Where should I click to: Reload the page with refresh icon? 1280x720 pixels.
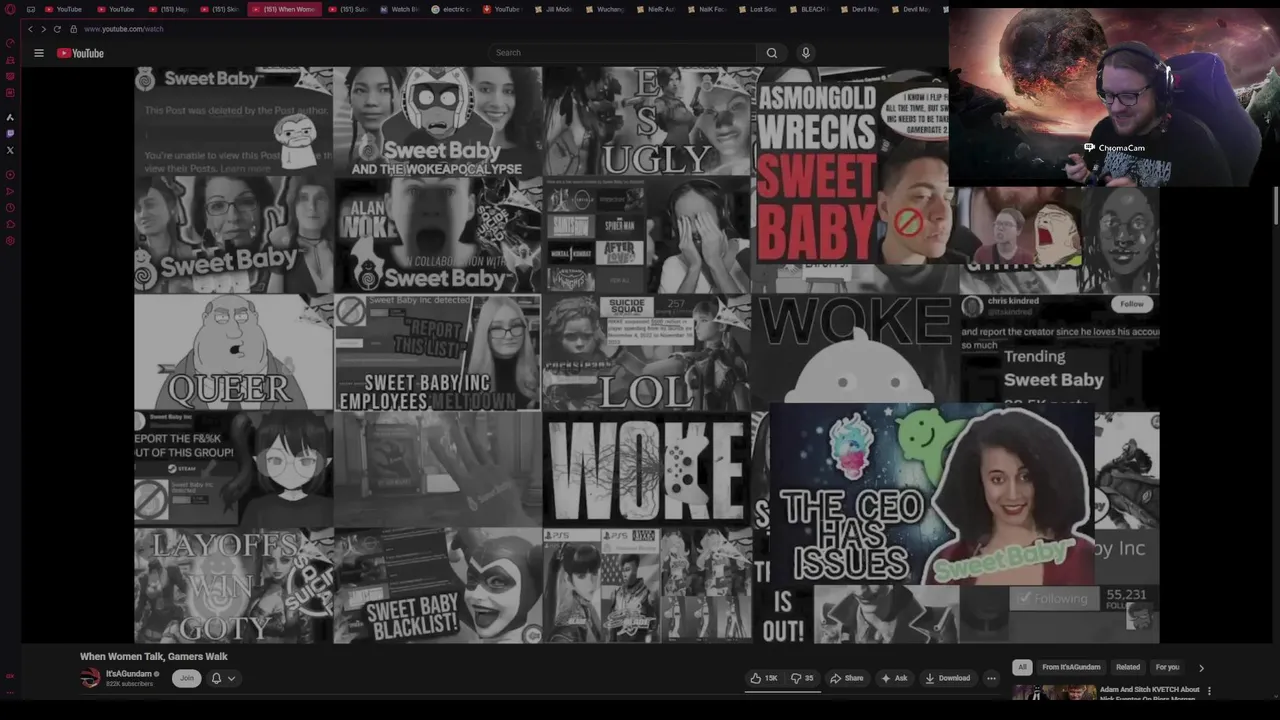pyautogui.click(x=57, y=29)
